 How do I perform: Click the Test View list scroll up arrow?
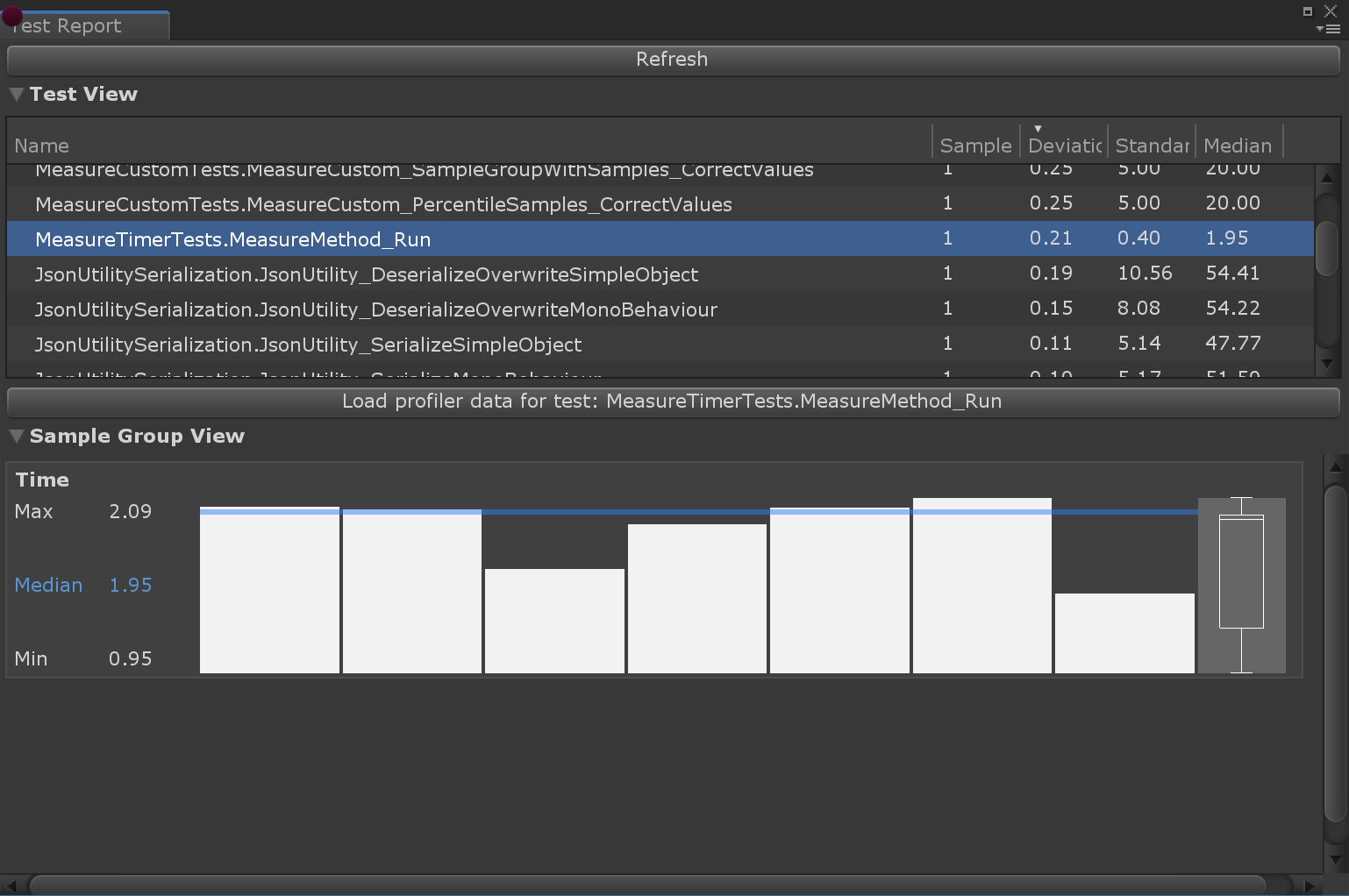click(1326, 178)
